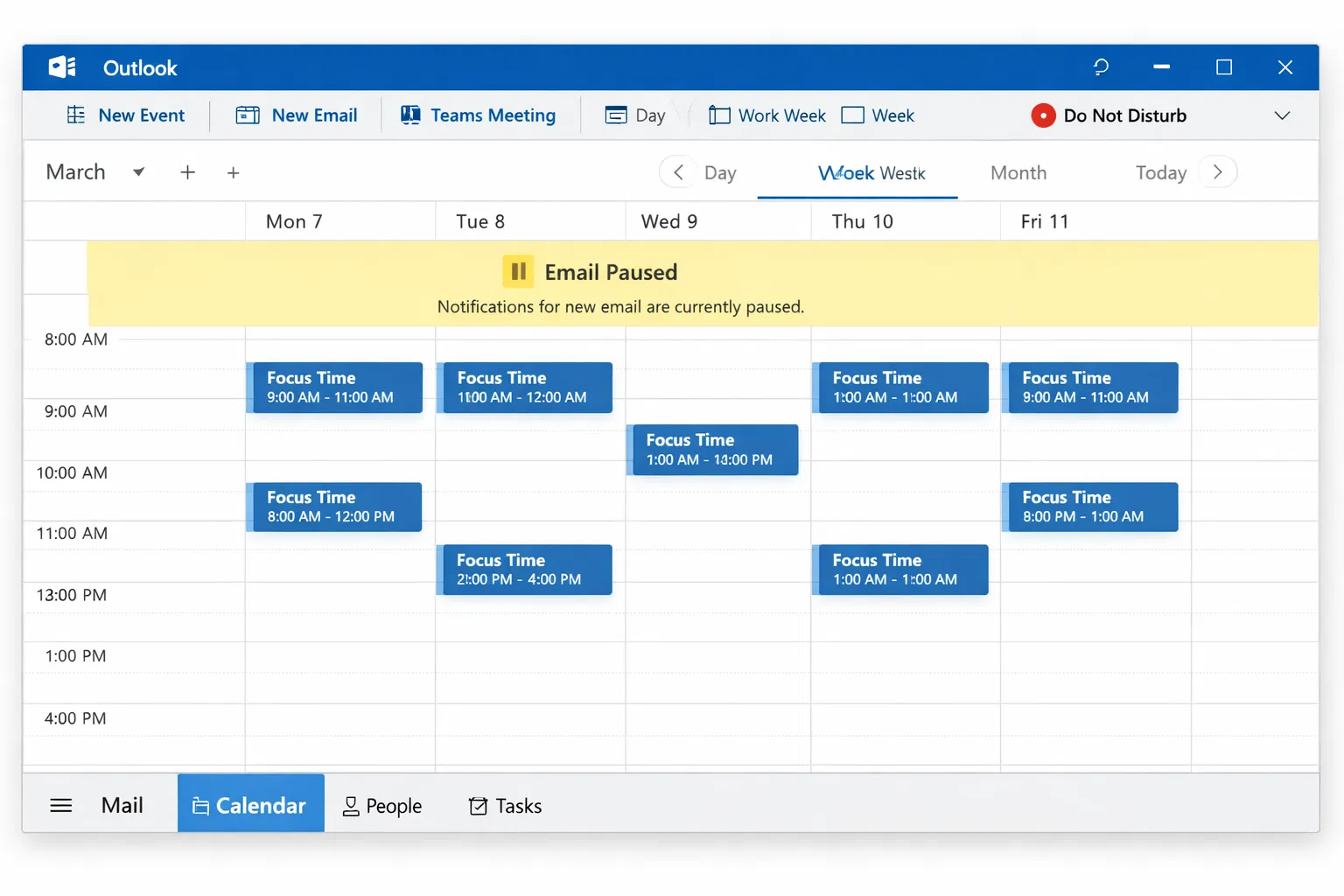Viewport: 1344px width, 896px height.
Task: Click the first plus icon next to March
Action: click(x=187, y=172)
